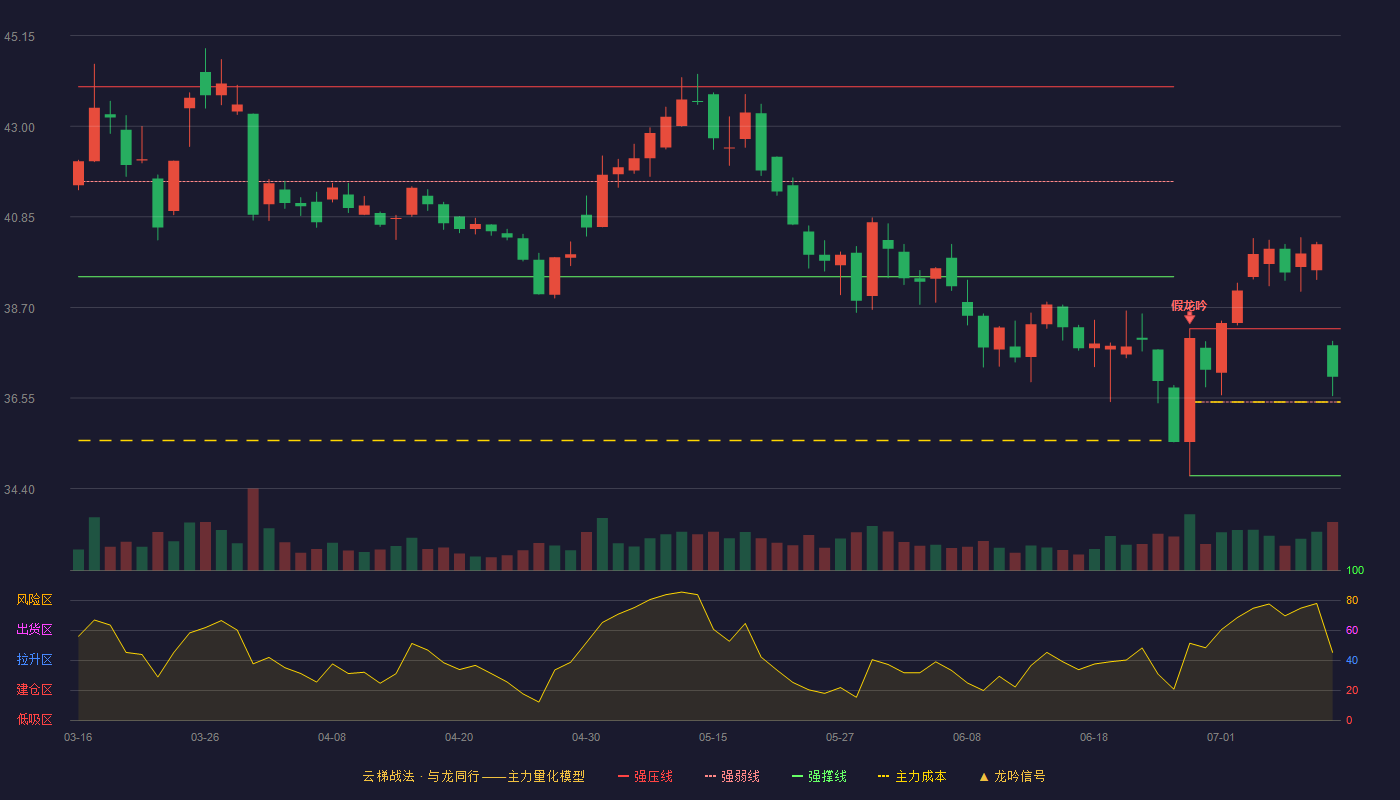This screenshot has width=1400, height=800.
Task: Click the 假龙吟 signal marker
Action: 1189,311
